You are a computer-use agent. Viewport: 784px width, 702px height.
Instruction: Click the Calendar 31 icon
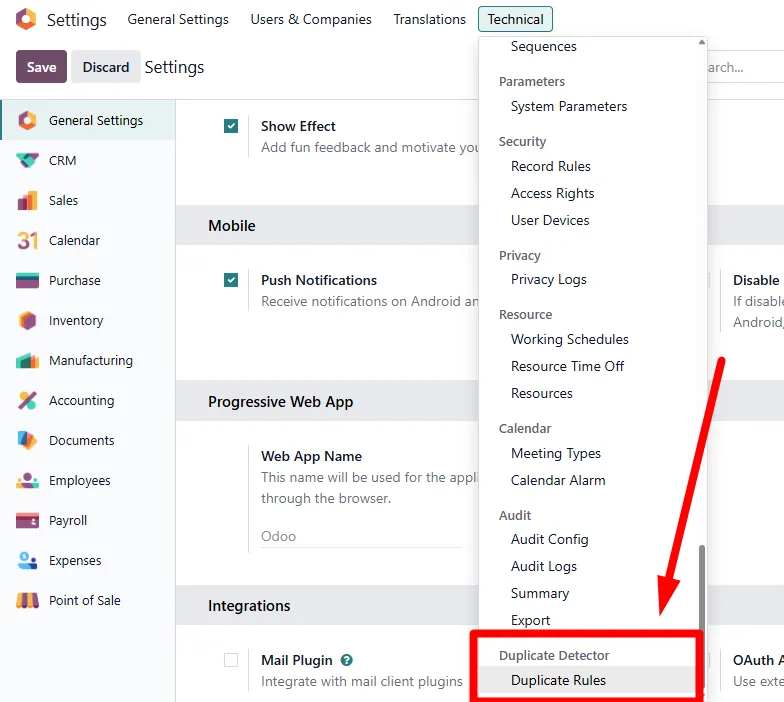point(27,240)
